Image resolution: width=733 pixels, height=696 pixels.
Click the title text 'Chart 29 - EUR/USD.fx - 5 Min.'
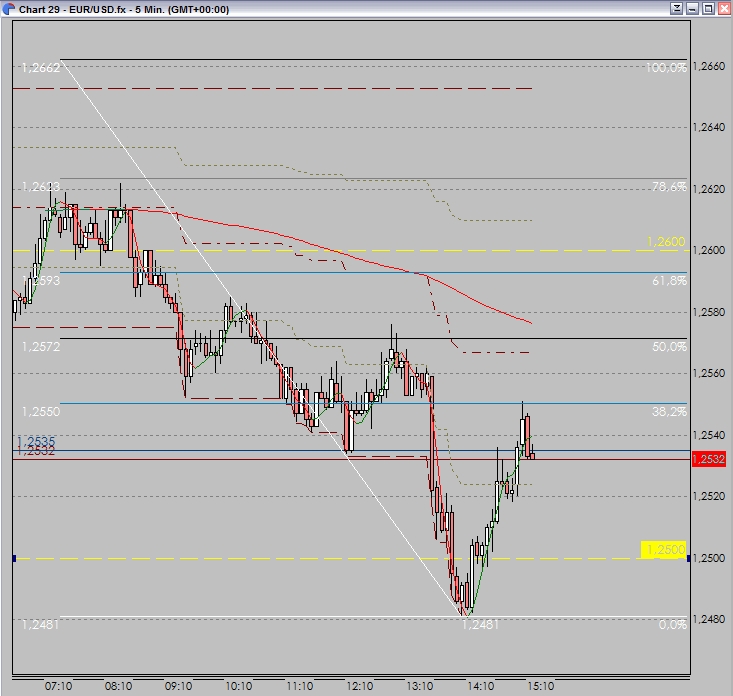point(92,9)
